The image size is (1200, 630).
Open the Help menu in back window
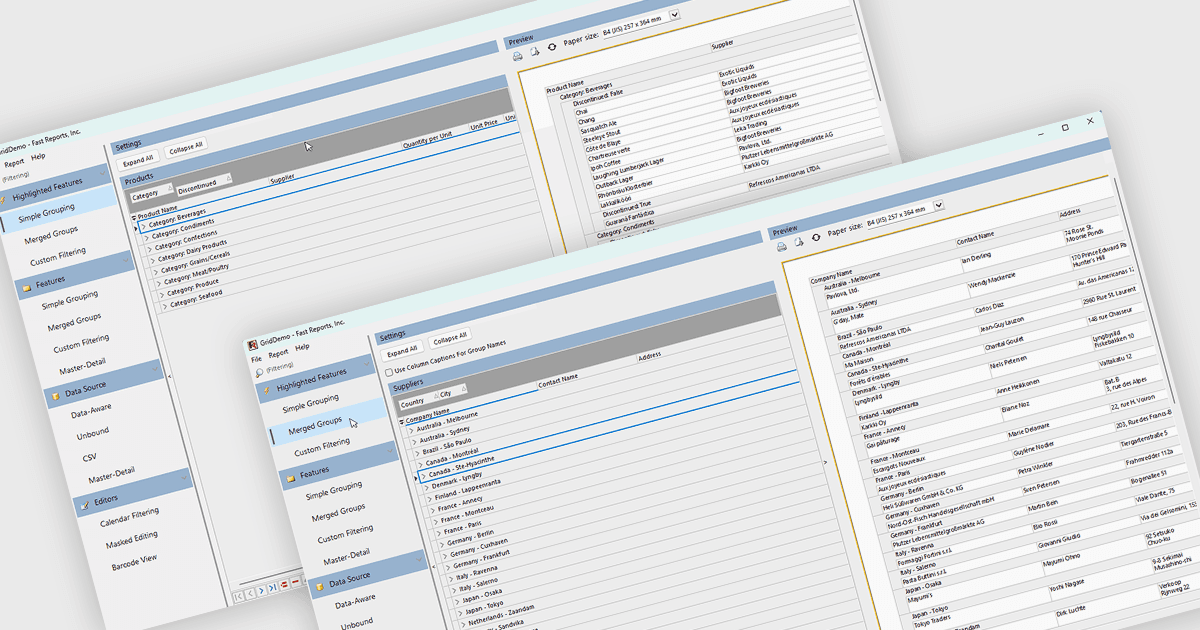coord(38,157)
